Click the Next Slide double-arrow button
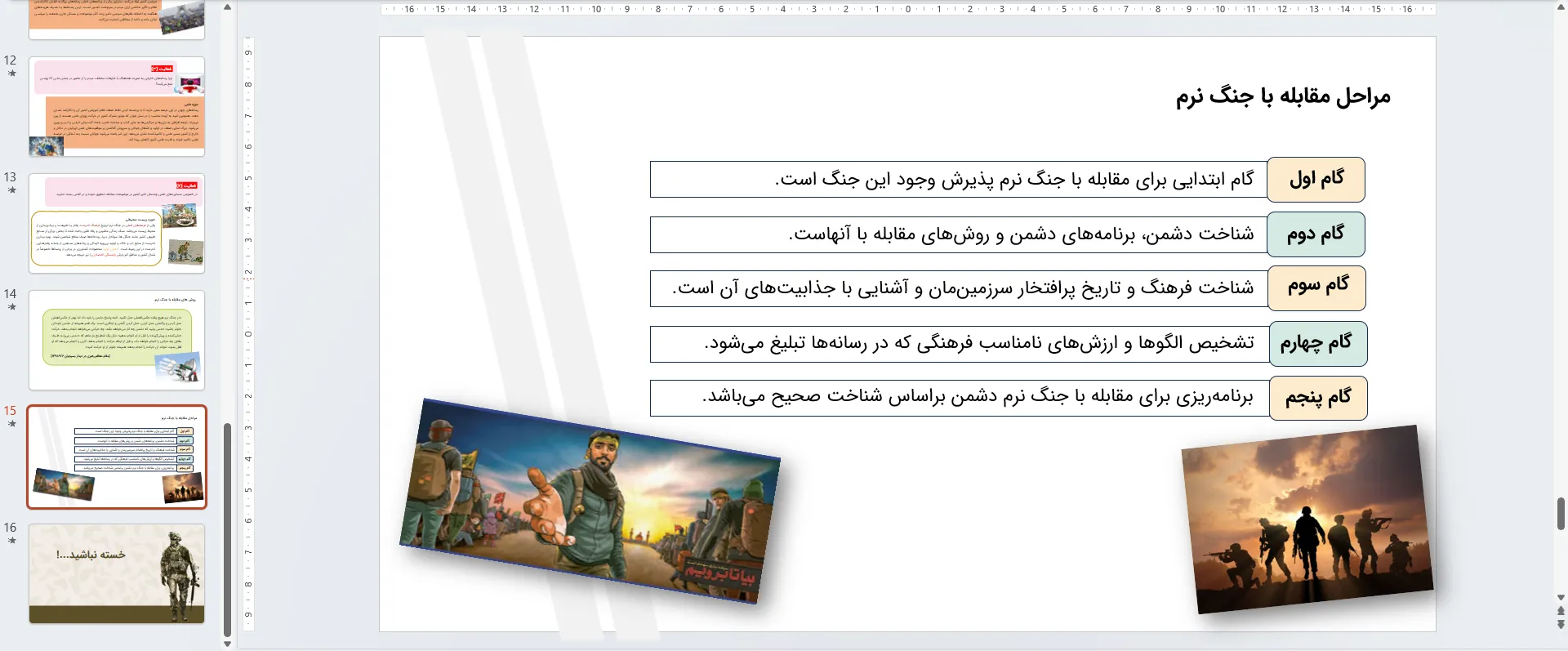1568x651 pixels. coord(1561,625)
